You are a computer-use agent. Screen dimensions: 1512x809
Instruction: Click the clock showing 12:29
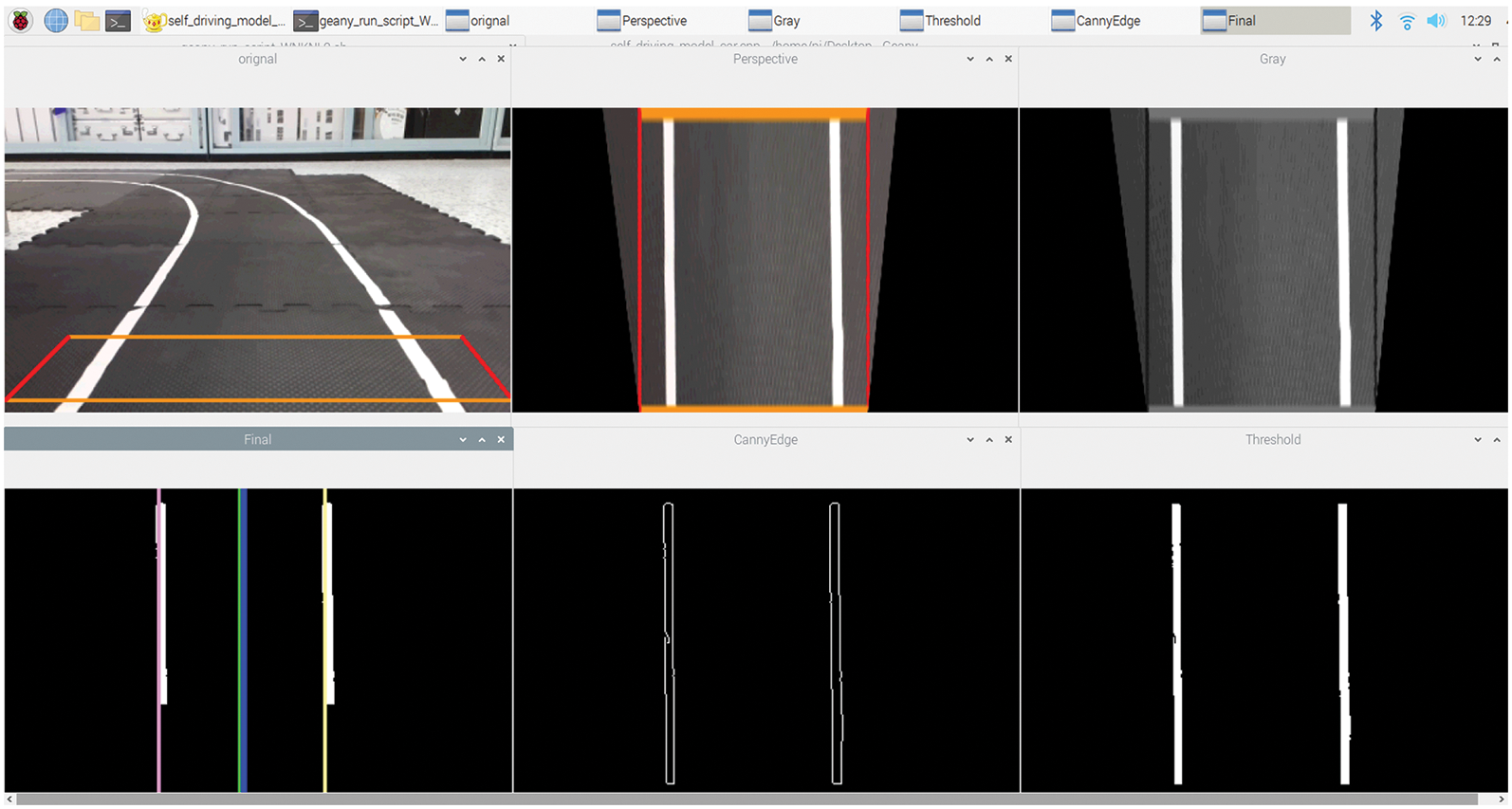pos(1475,20)
